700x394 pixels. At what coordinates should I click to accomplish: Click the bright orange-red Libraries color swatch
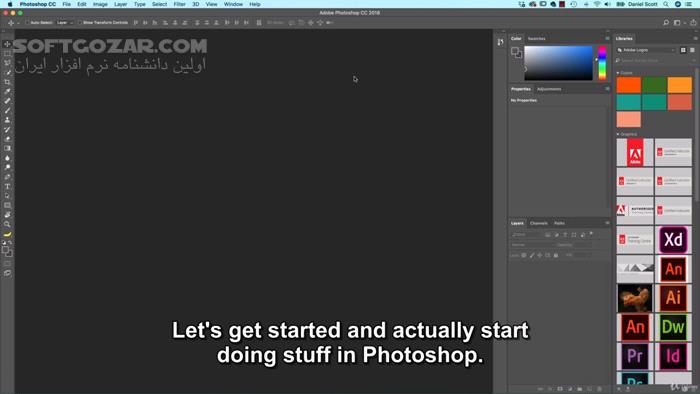629,85
